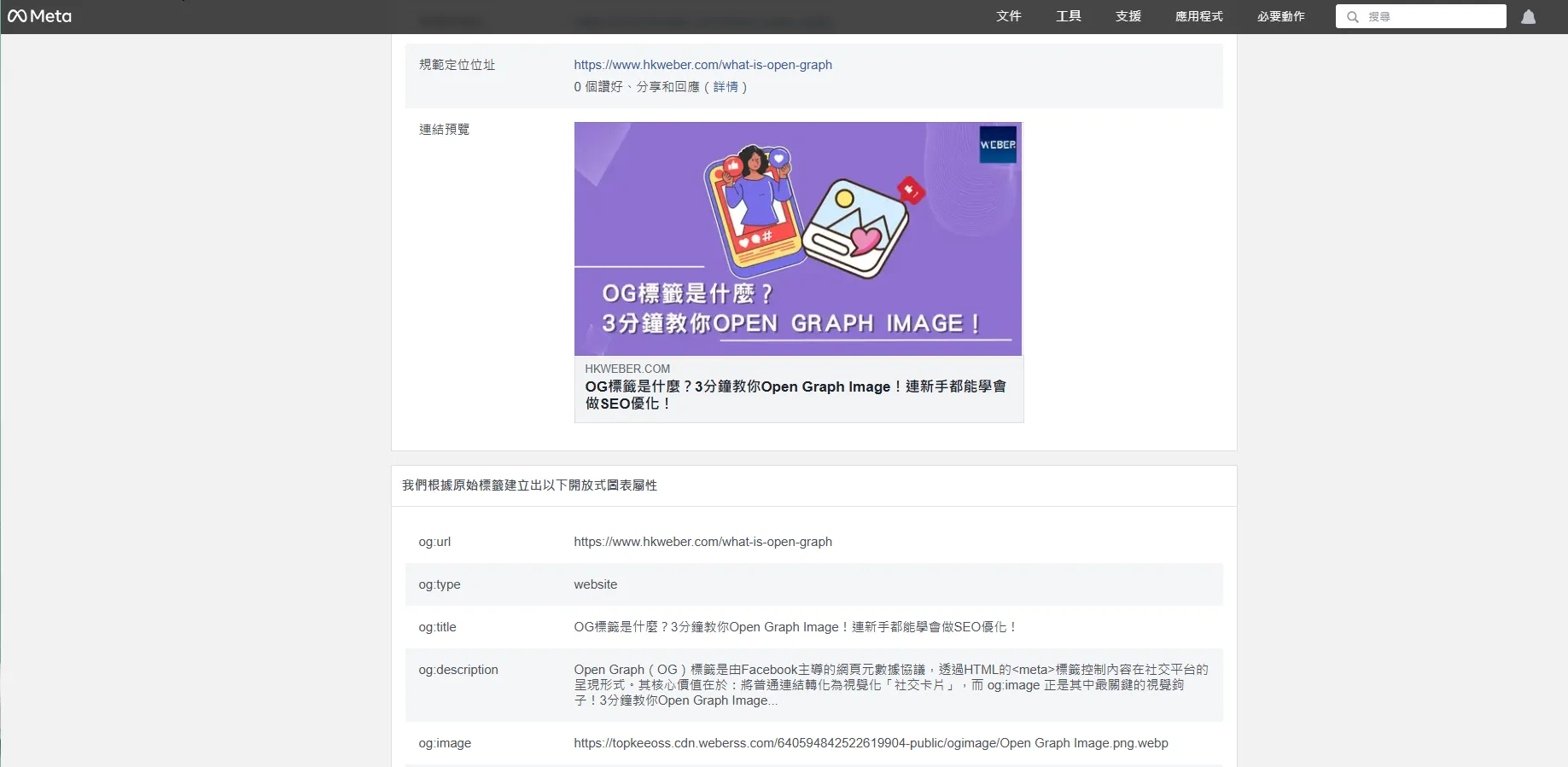
Task: Open the 支援 menu
Action: click(x=1128, y=16)
